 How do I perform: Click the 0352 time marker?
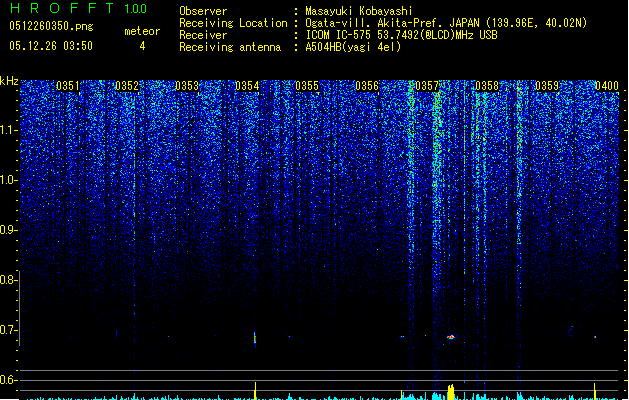(x=127, y=86)
